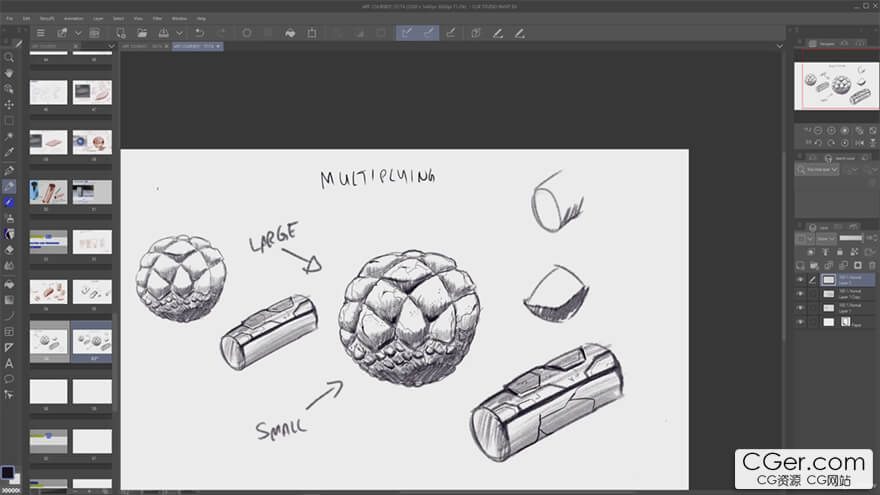
Task: Select the Eraser tool
Action: tap(9, 250)
